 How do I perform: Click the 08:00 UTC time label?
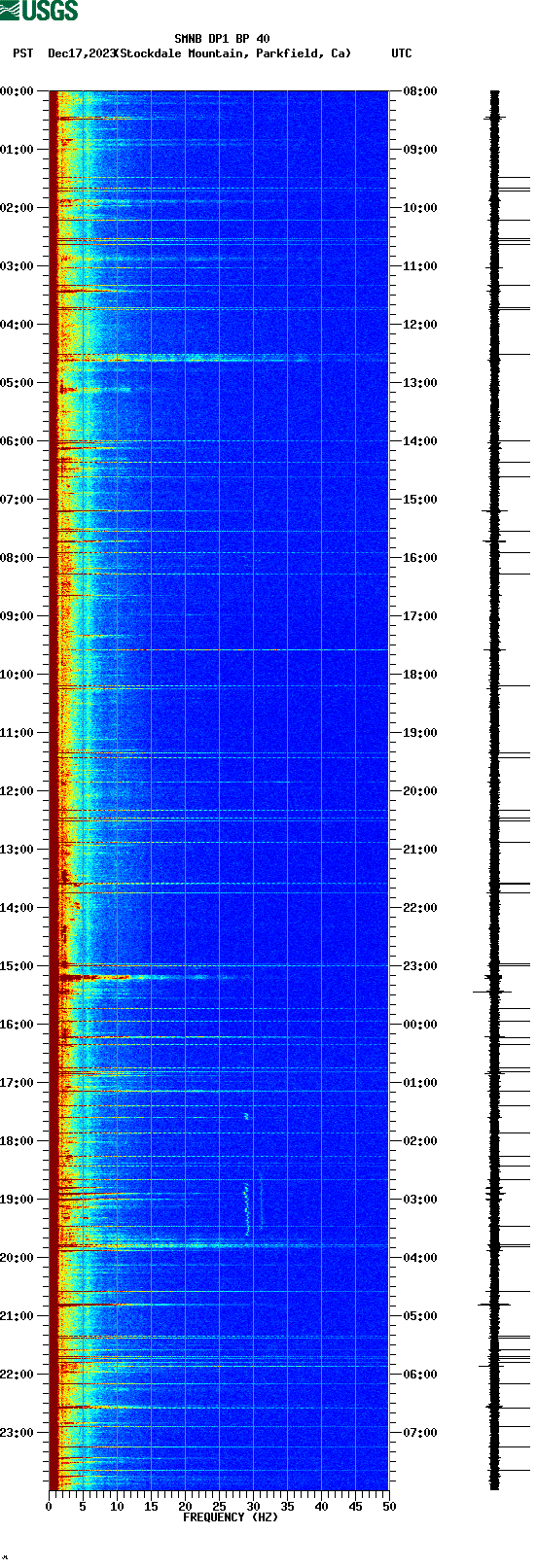click(419, 91)
